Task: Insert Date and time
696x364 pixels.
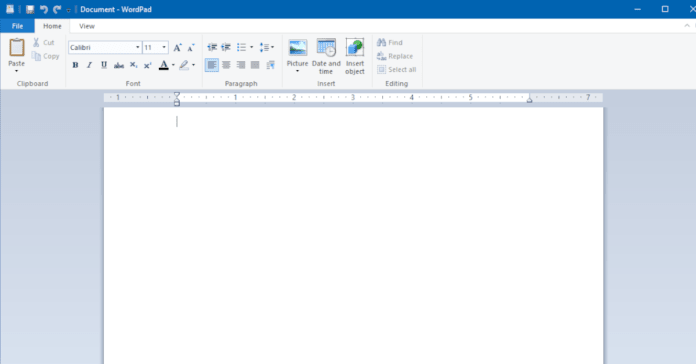Action: tap(326, 56)
